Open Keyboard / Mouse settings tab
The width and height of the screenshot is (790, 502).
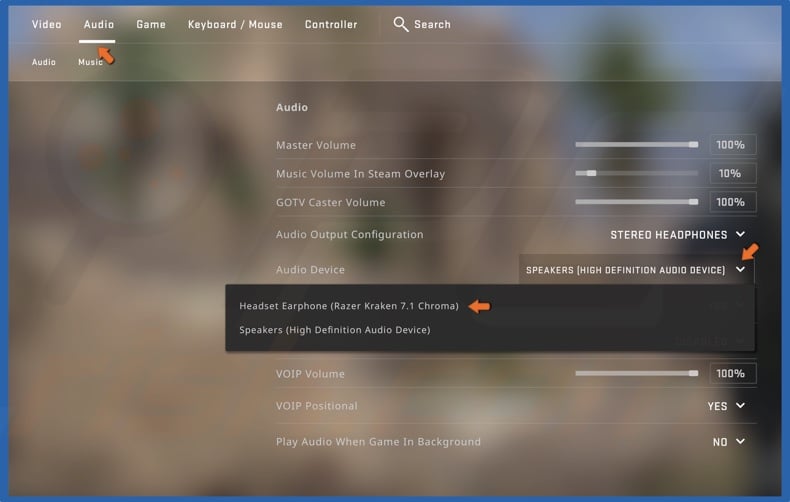point(235,24)
